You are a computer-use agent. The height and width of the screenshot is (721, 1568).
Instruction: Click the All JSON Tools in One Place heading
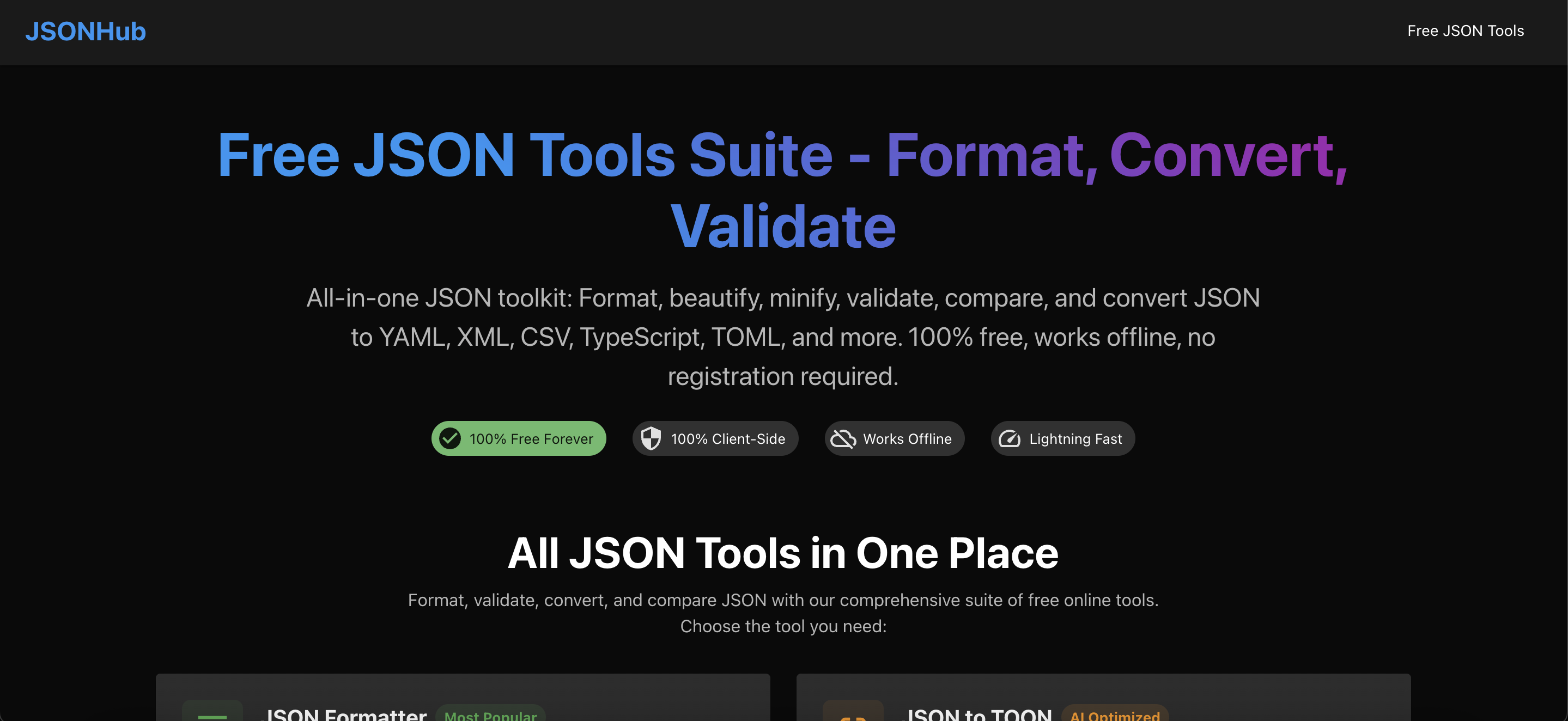[783, 553]
